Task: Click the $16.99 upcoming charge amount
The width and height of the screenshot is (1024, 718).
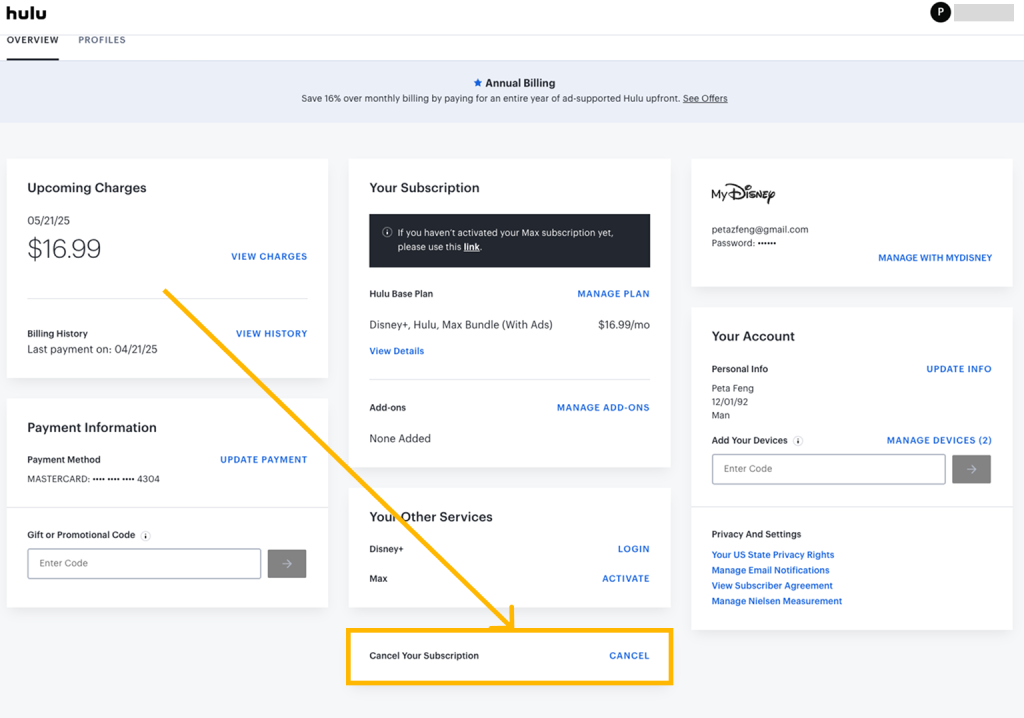Action: pos(64,249)
